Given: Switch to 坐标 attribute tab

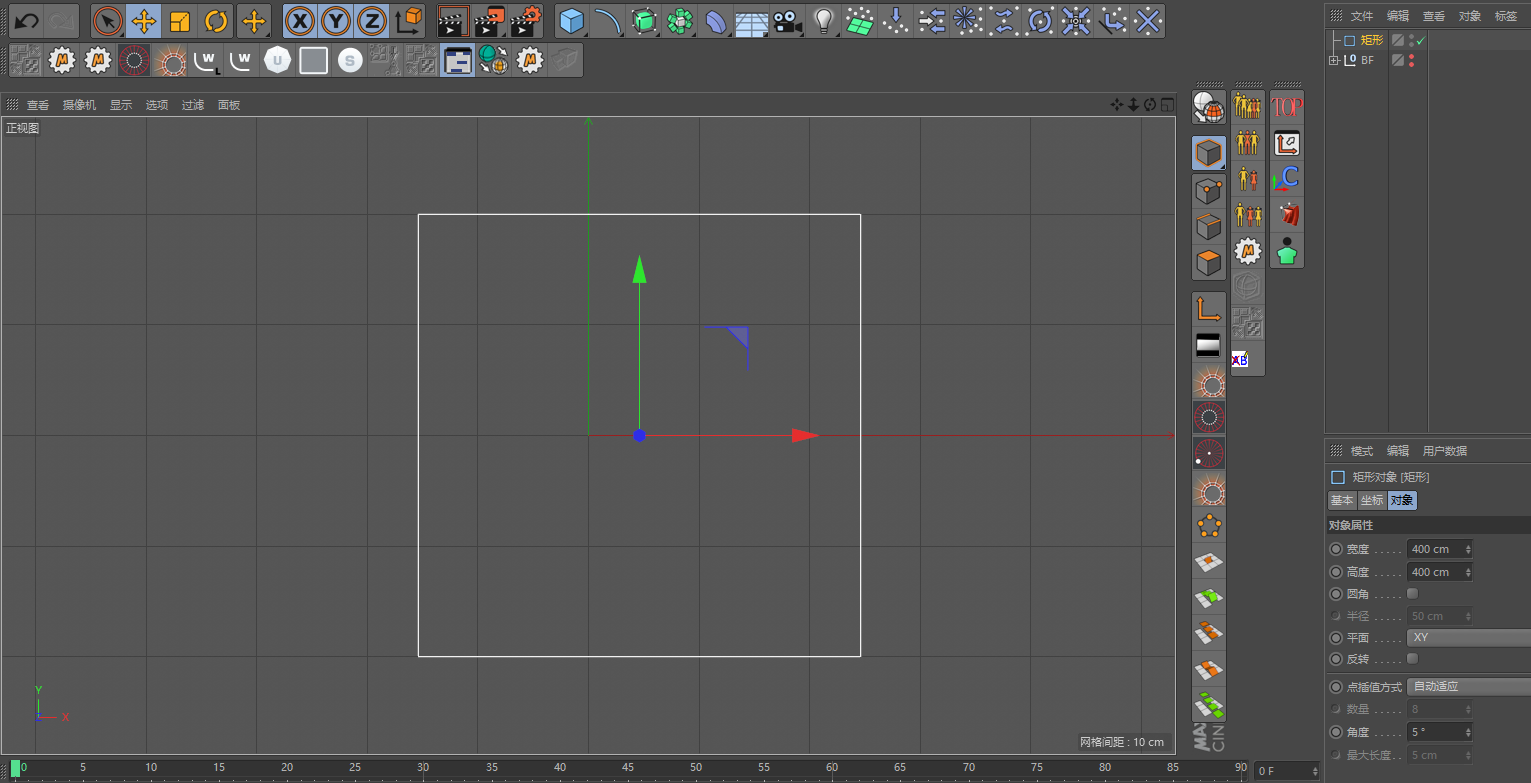Looking at the screenshot, I should coord(1371,501).
